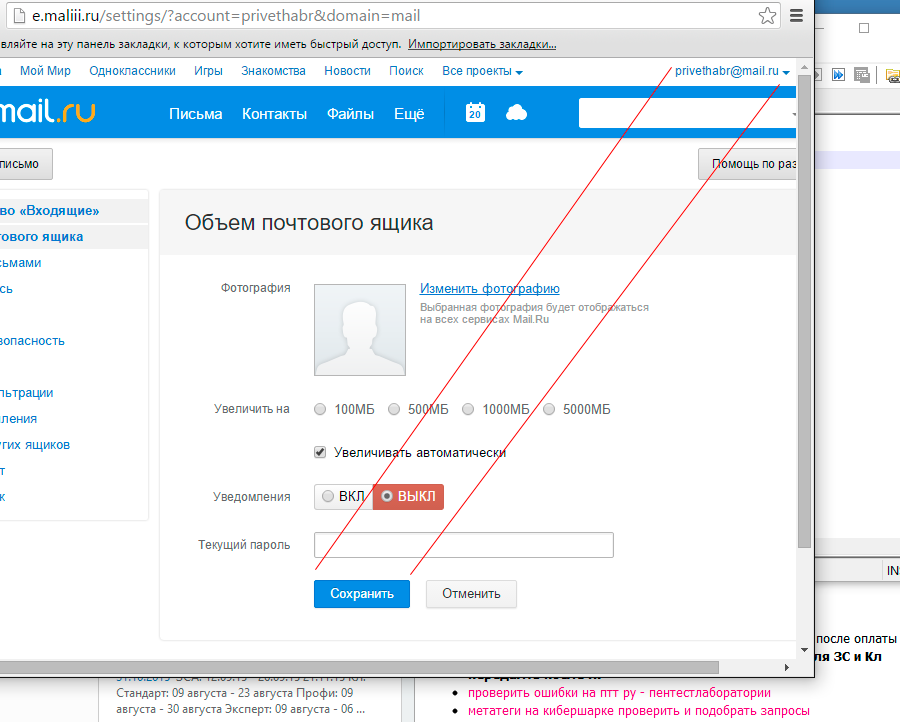
Task: Open the Mail.ru cloud icon
Action: [516, 112]
